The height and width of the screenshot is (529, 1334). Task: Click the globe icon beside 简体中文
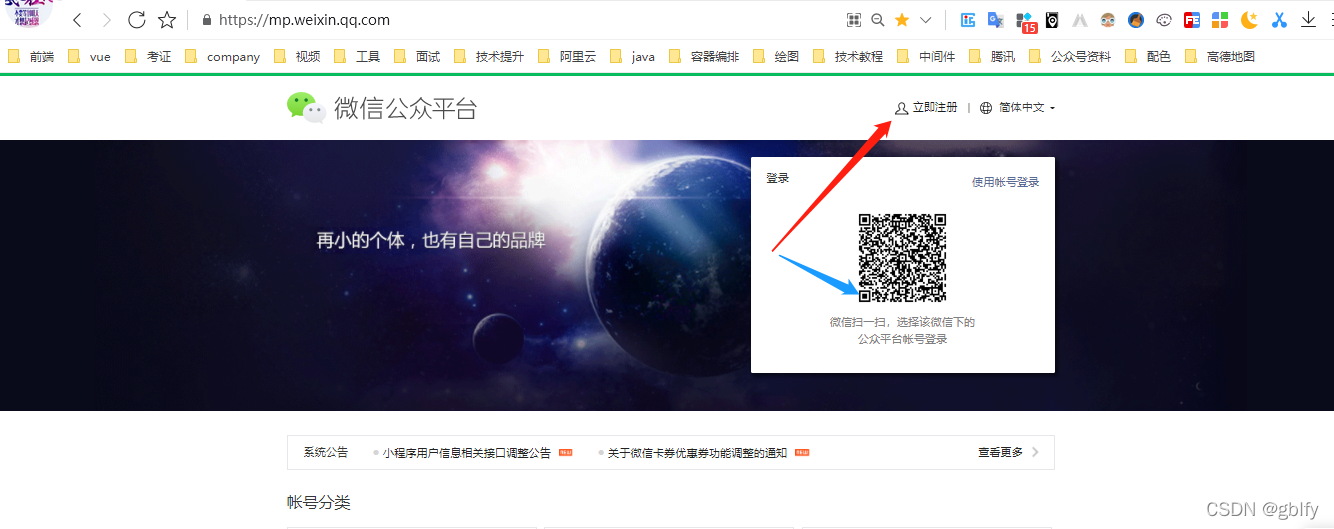point(986,107)
